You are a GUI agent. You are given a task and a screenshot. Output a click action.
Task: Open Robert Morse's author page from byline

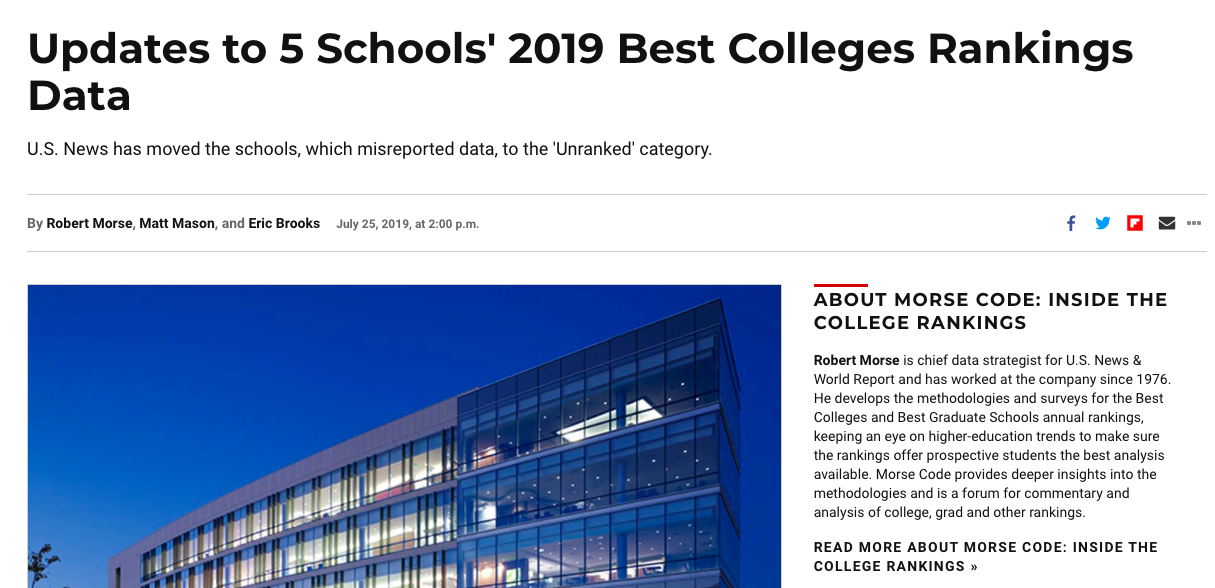coord(89,224)
